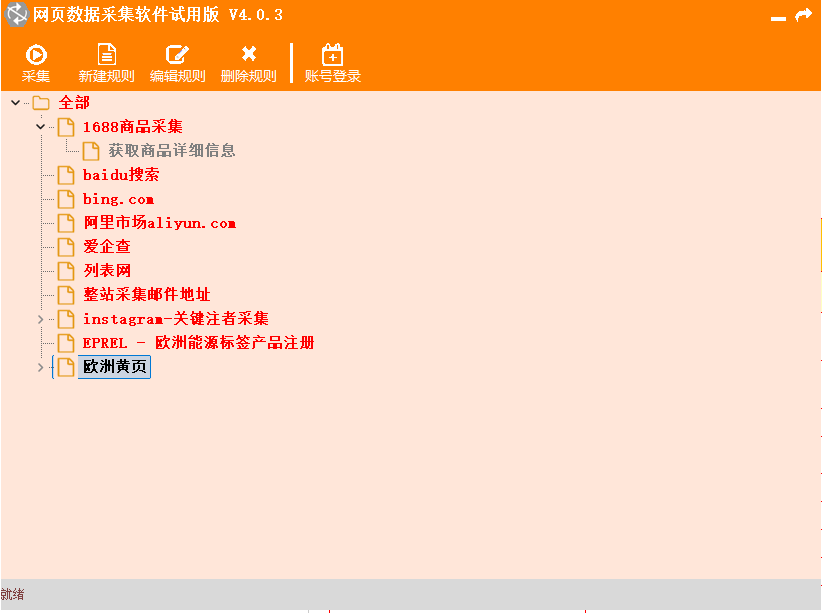This screenshot has width=822, height=613.
Task: Click the app logo in title bar
Action: pyautogui.click(x=16, y=14)
